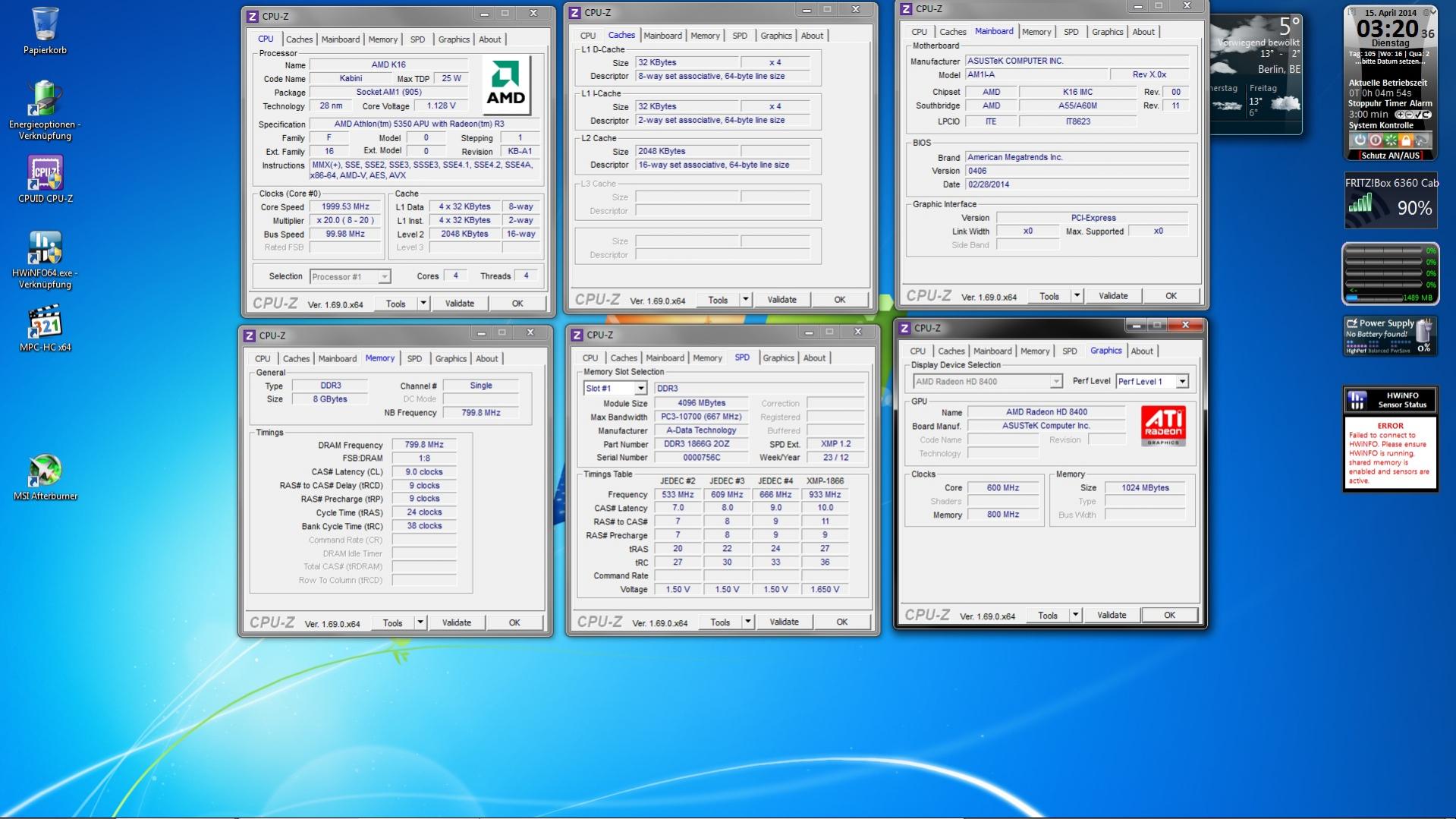Select the Balanced power plan in Power Supply gadget
The image size is (1456, 819).
(x=1380, y=351)
